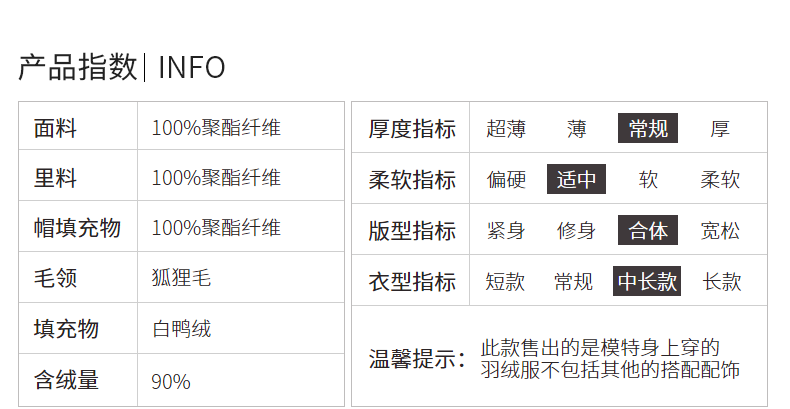Select the 紧身 fit option
Viewport: 790px width, 409px height.
[x=506, y=231]
